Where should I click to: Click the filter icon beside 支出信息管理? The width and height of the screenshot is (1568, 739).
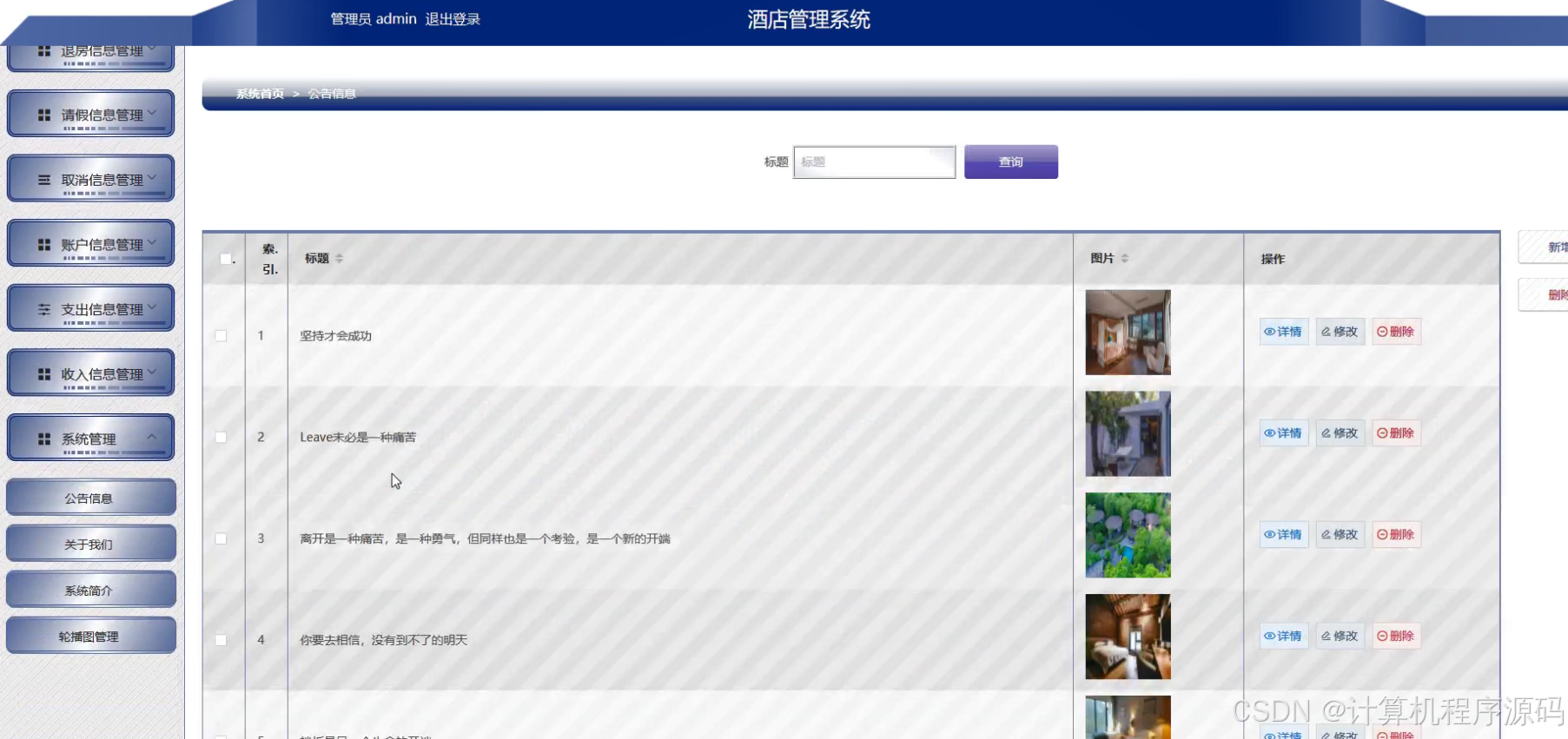pyautogui.click(x=44, y=309)
